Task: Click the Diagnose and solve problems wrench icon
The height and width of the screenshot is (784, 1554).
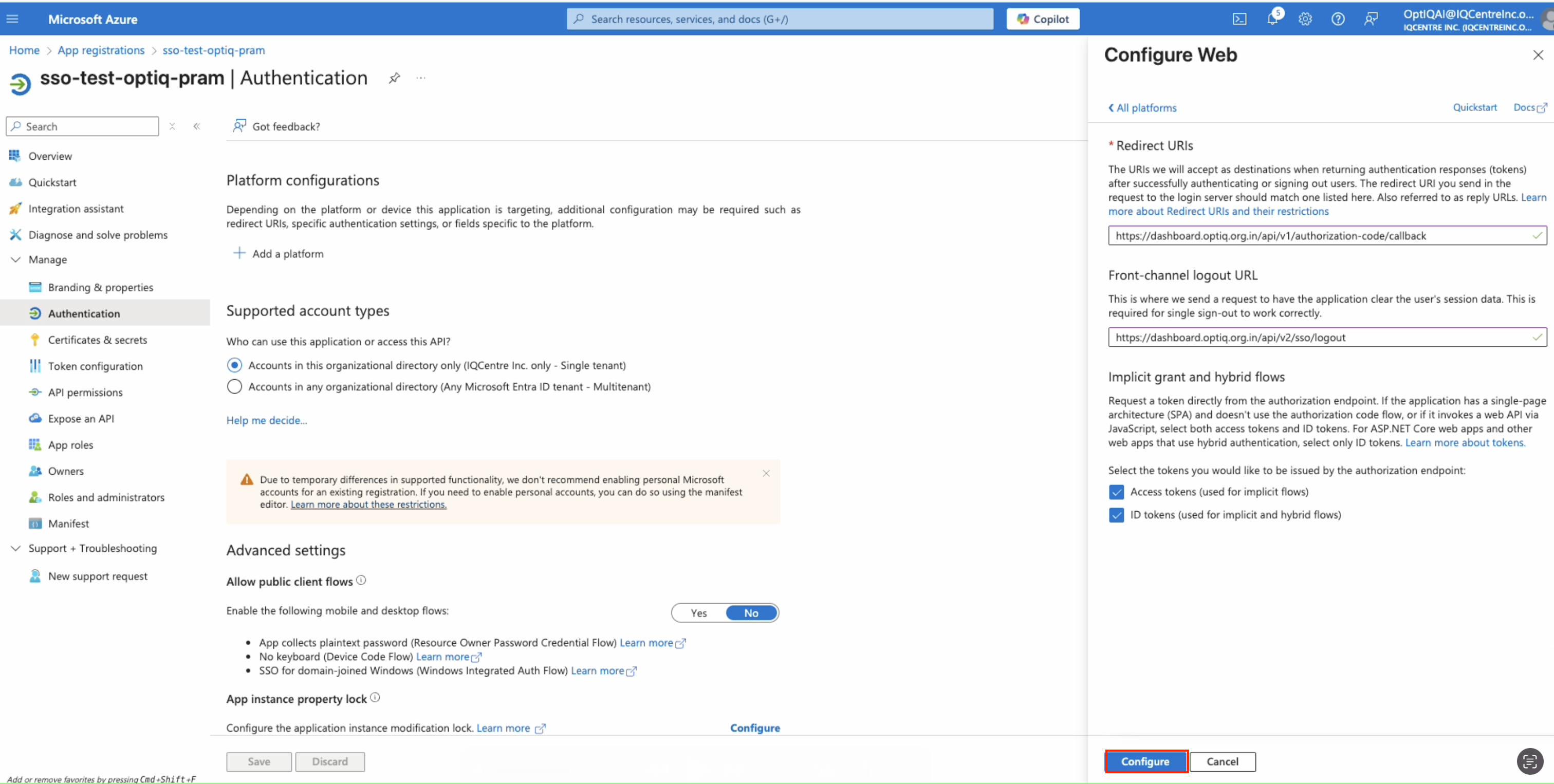Action: 15,235
